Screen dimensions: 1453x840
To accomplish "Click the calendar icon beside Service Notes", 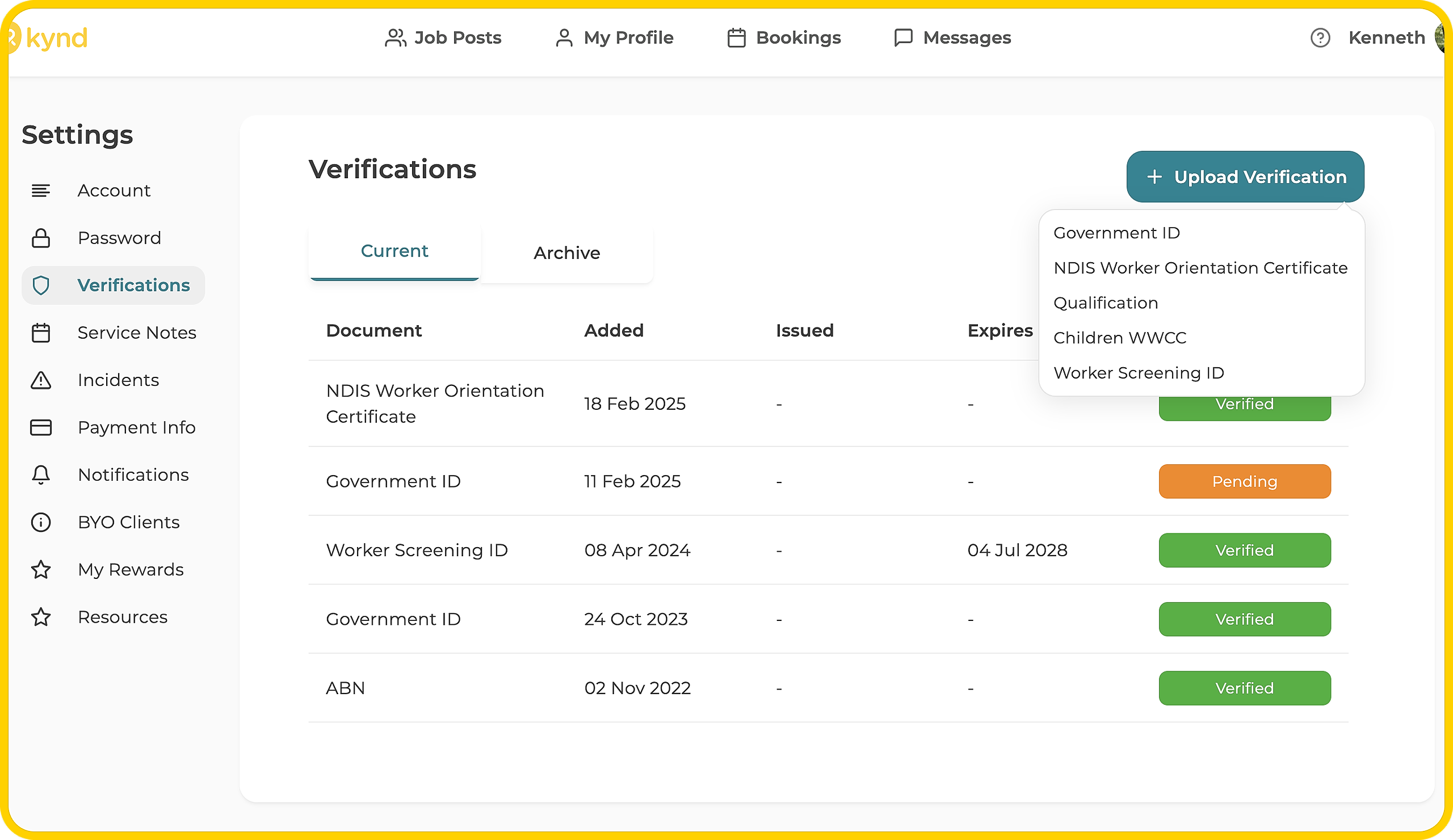I will (41, 333).
